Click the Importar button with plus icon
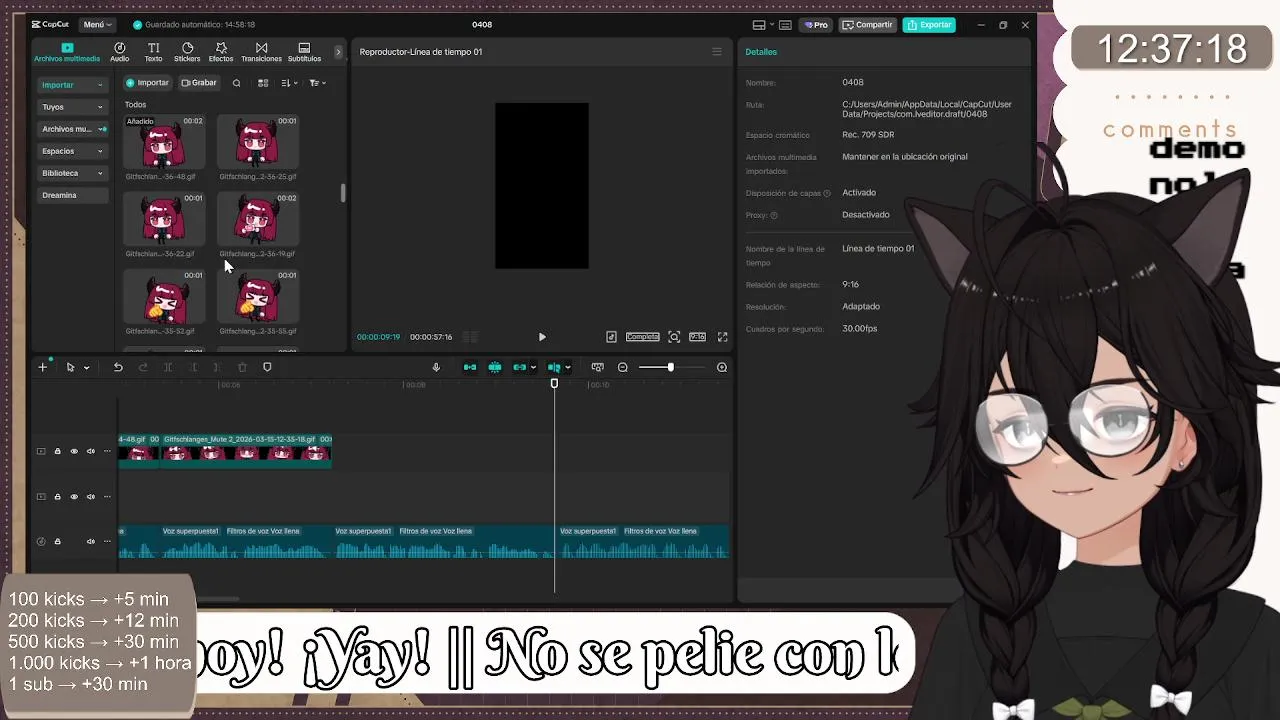Screen dimensions: 1280x720 tap(147, 83)
